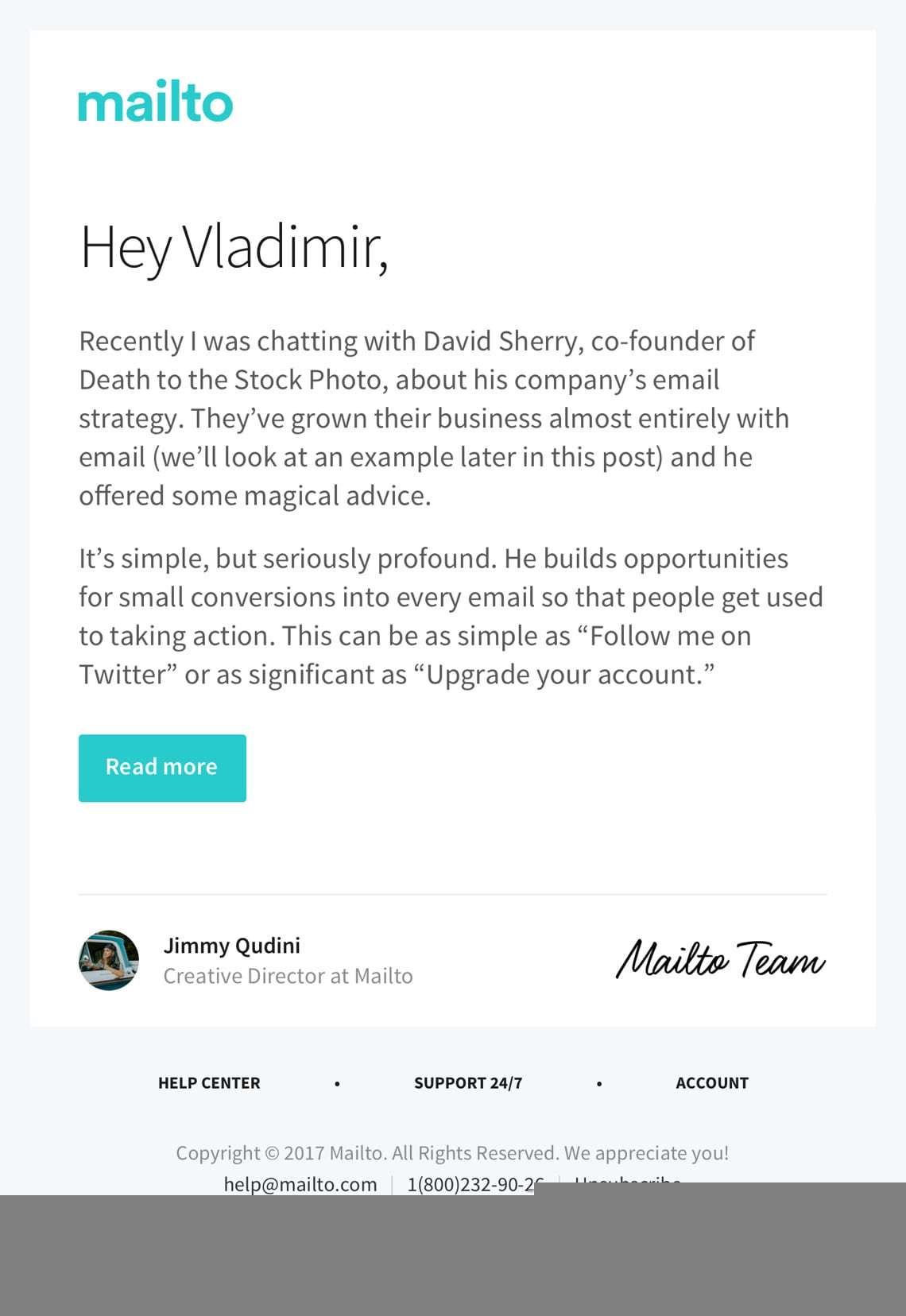Click the Hey Vladimir greeting heading
The height and width of the screenshot is (1316, 906).
pyautogui.click(x=234, y=247)
